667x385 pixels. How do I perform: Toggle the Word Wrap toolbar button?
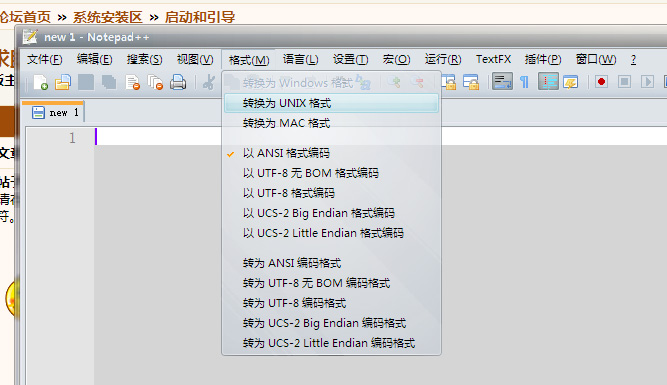502,81
